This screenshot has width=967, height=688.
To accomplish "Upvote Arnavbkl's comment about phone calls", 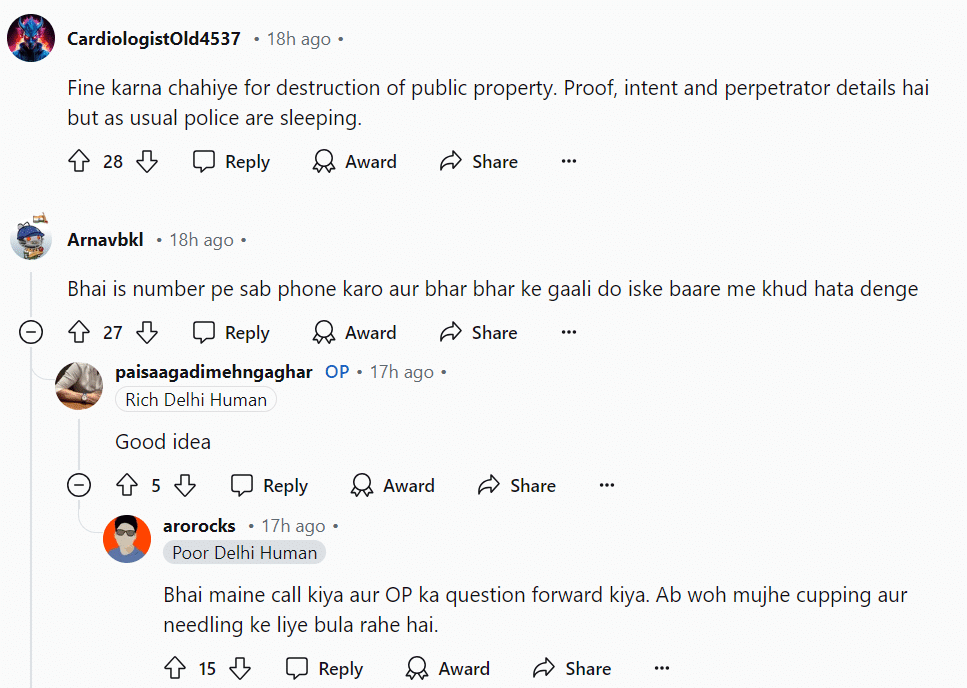I will click(x=79, y=333).
